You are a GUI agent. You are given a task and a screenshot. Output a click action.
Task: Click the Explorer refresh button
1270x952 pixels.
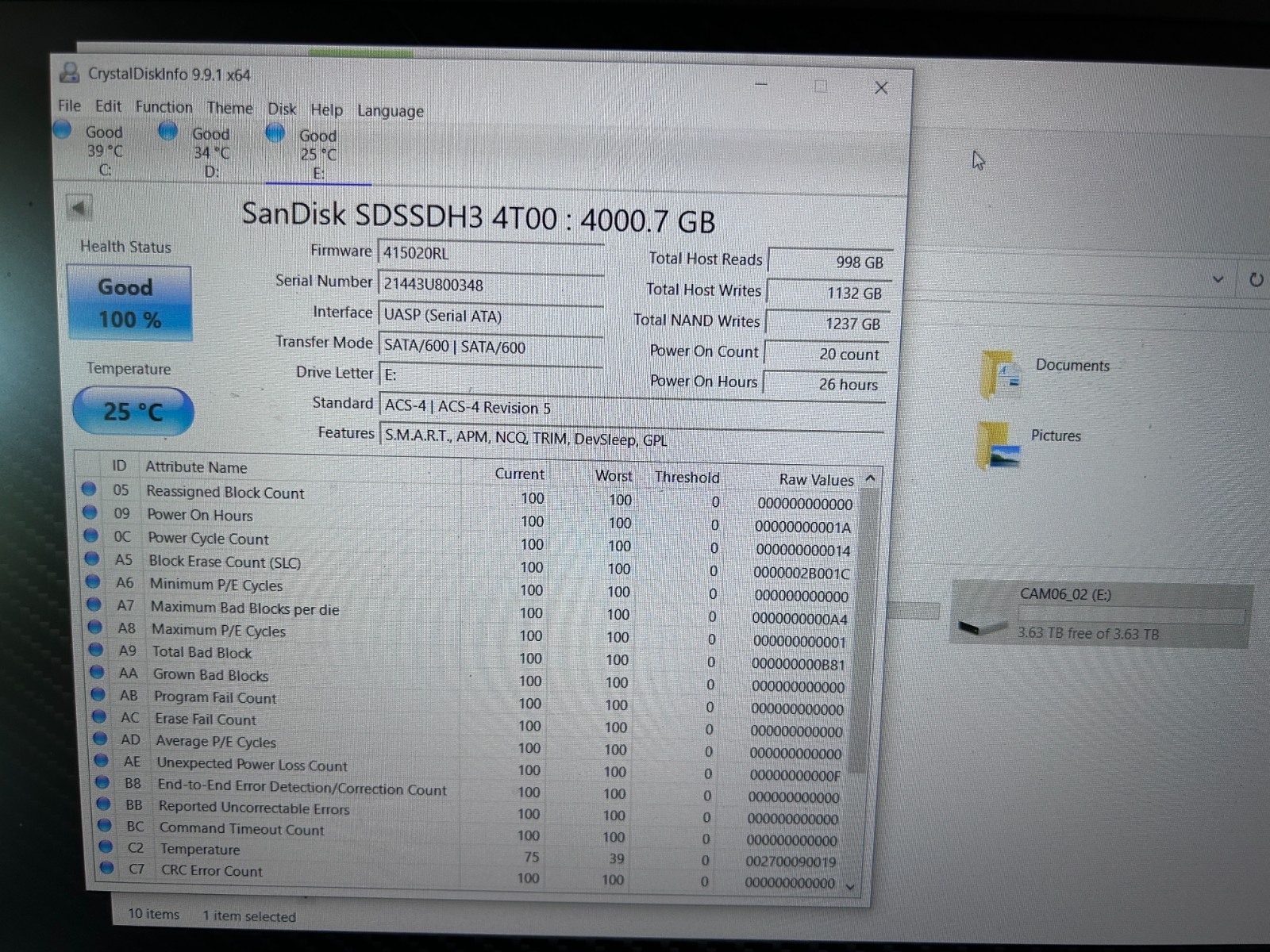pos(1256,279)
